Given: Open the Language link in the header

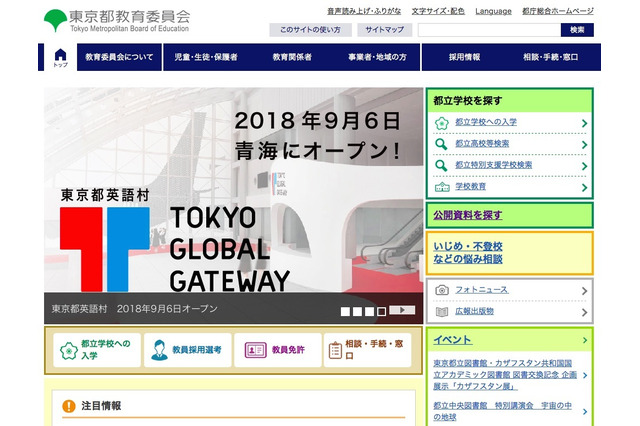Looking at the screenshot, I should coord(493,11).
